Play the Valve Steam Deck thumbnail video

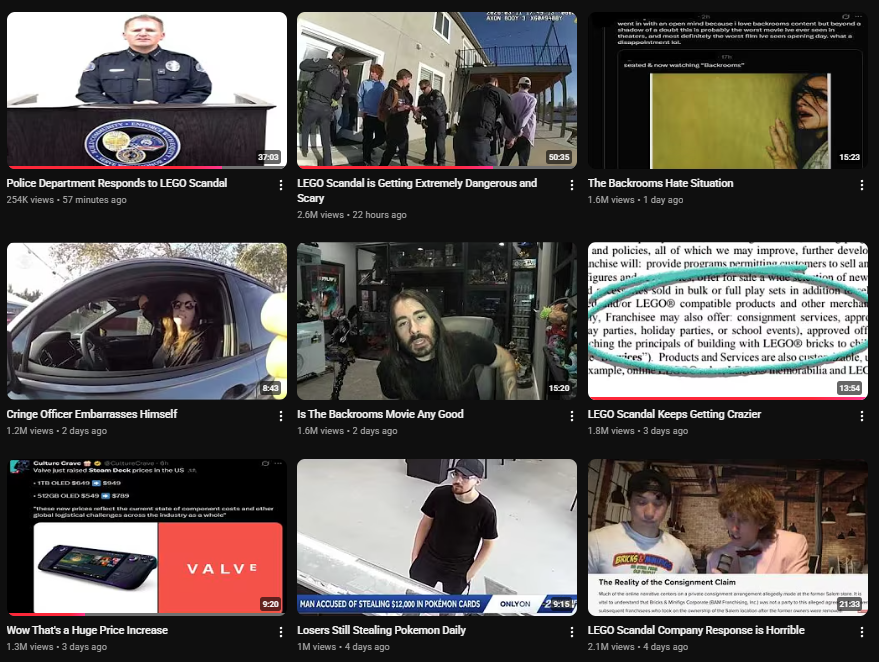pyautogui.click(x=146, y=537)
